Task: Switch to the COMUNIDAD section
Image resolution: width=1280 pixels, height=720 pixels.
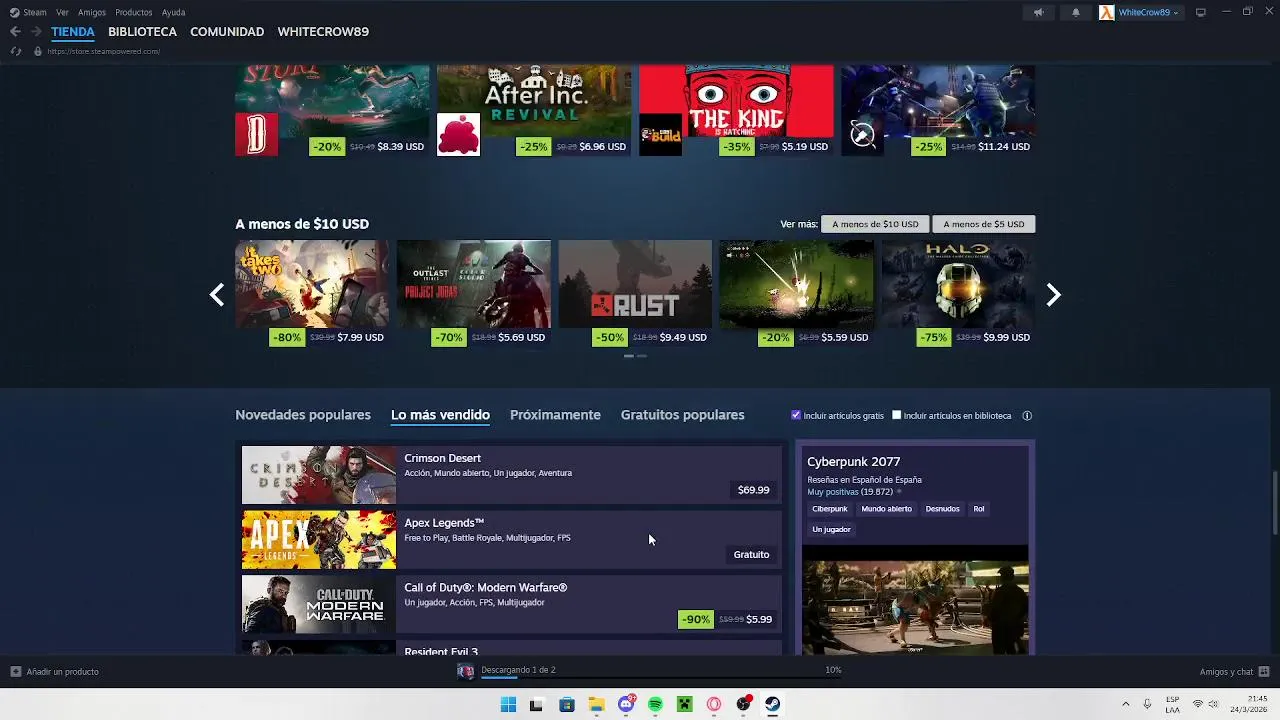Action: (x=227, y=32)
